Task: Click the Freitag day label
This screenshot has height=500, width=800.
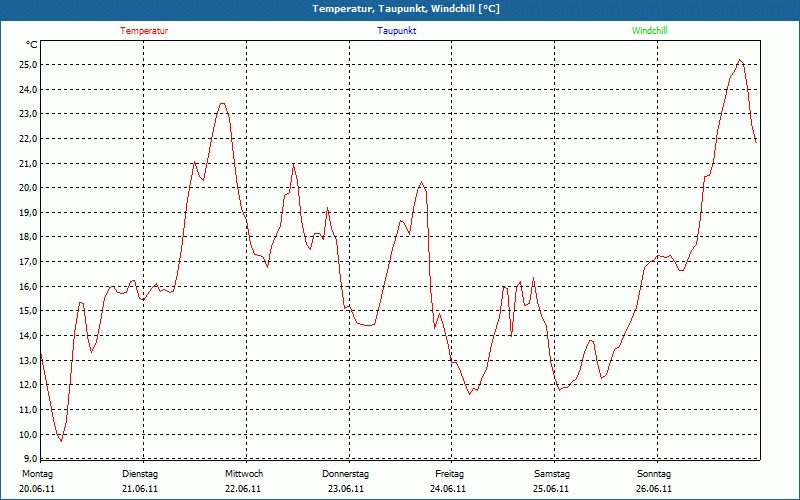Action: [449, 474]
